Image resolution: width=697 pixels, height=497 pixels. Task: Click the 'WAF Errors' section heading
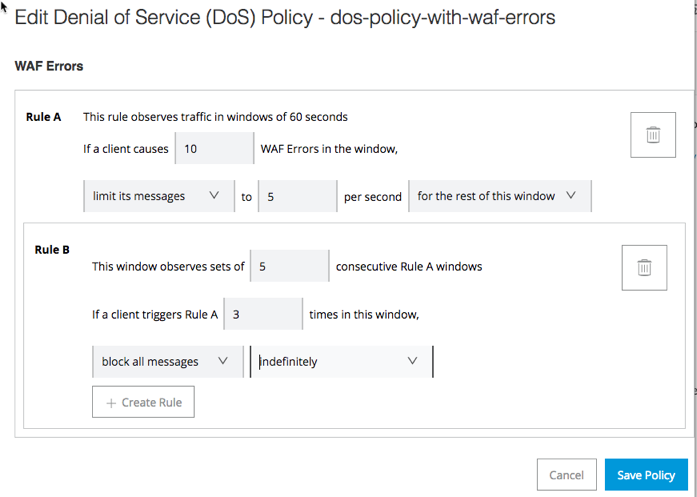49,66
